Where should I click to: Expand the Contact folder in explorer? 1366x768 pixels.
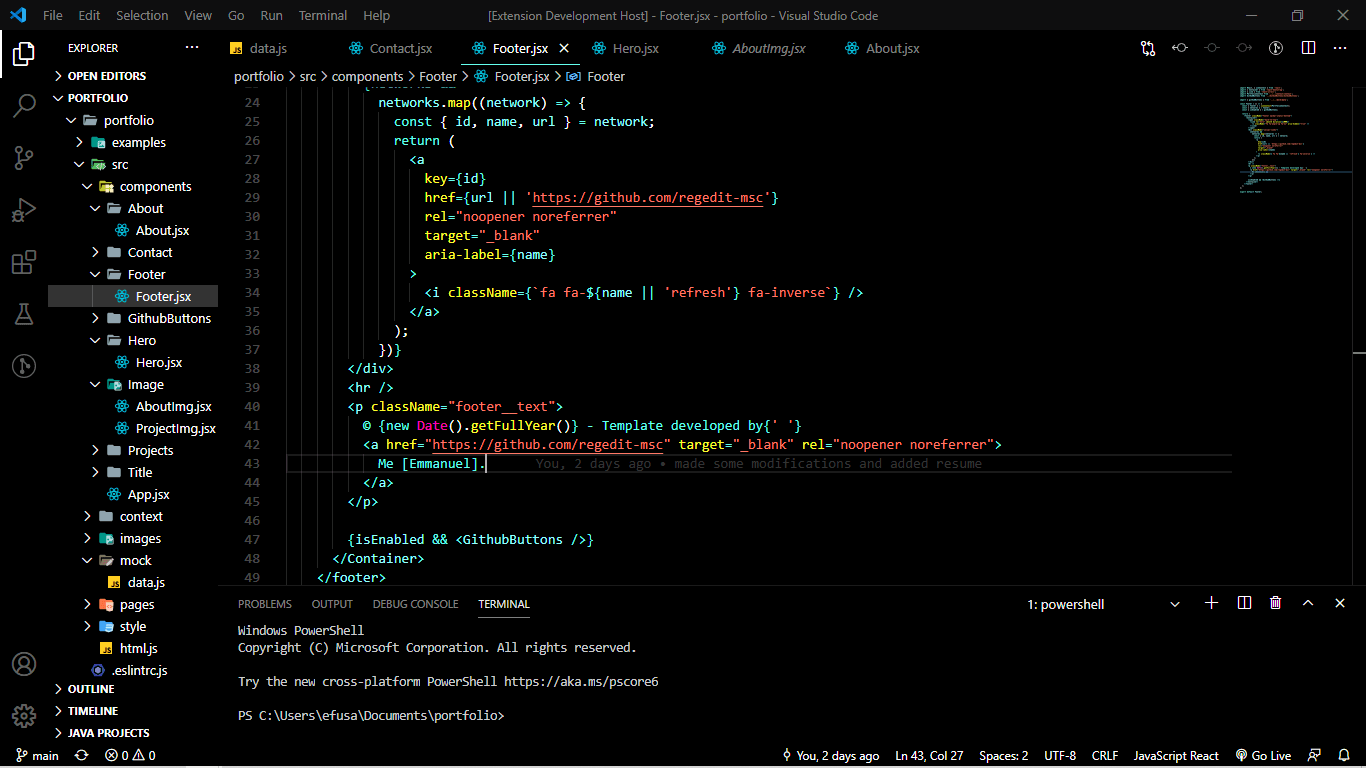[150, 253]
